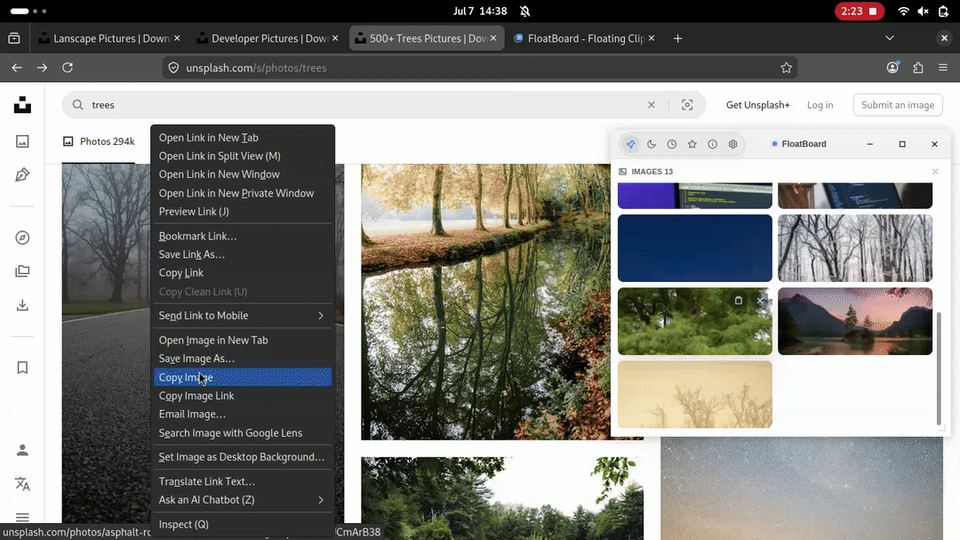Select the beige misty trees thumbnail in FloatBoard

pos(695,394)
